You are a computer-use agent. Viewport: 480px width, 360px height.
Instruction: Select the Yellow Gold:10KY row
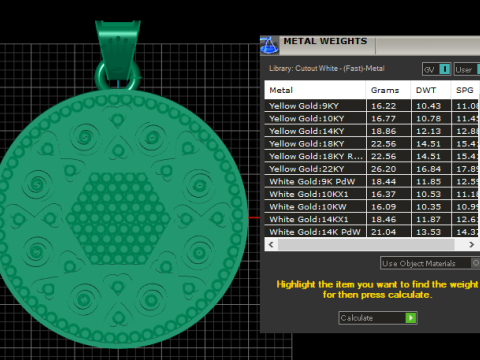(372, 119)
